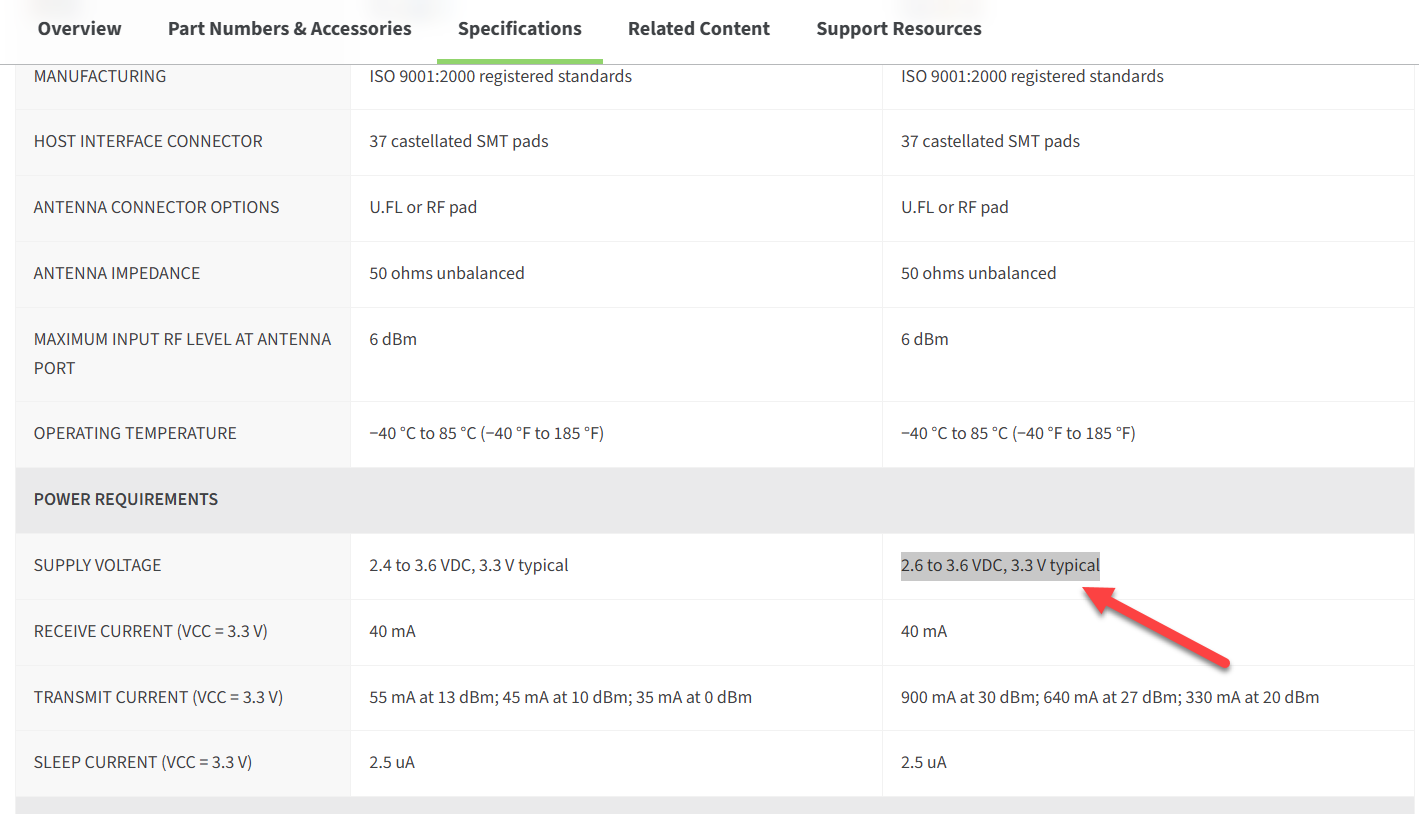The width and height of the screenshot is (1419, 814).
Task: Click the ANTENNA CONNECTOR OPTIONS label
Action: (157, 207)
